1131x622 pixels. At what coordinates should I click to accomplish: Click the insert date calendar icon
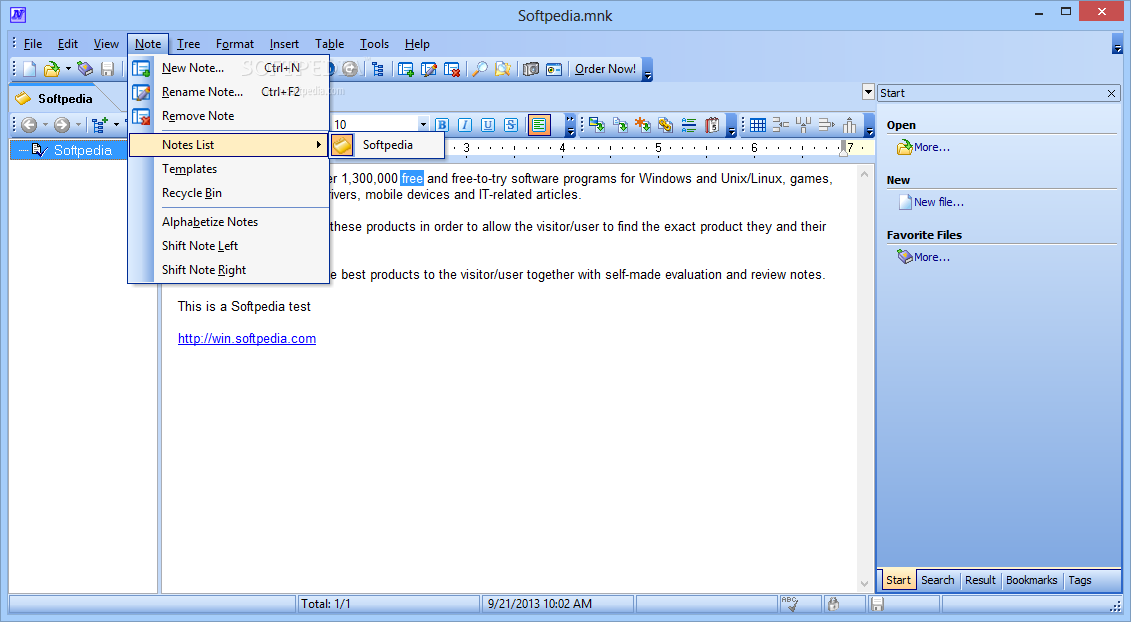(x=712, y=125)
